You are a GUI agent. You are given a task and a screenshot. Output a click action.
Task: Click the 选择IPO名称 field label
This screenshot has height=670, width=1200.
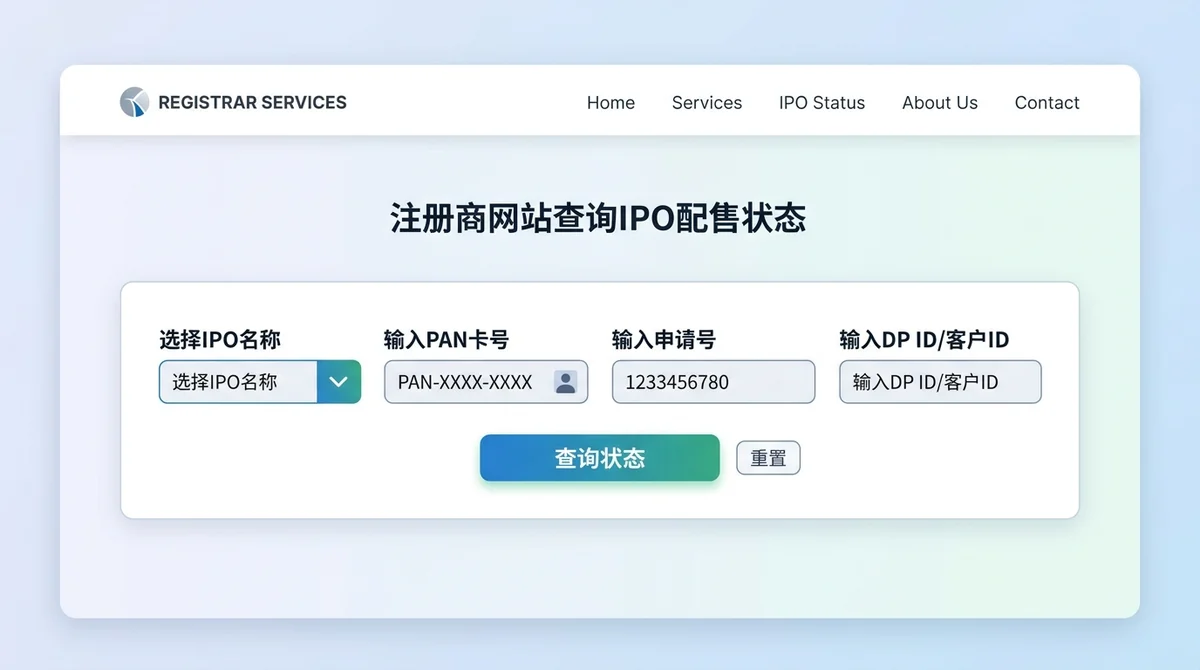[220, 340]
